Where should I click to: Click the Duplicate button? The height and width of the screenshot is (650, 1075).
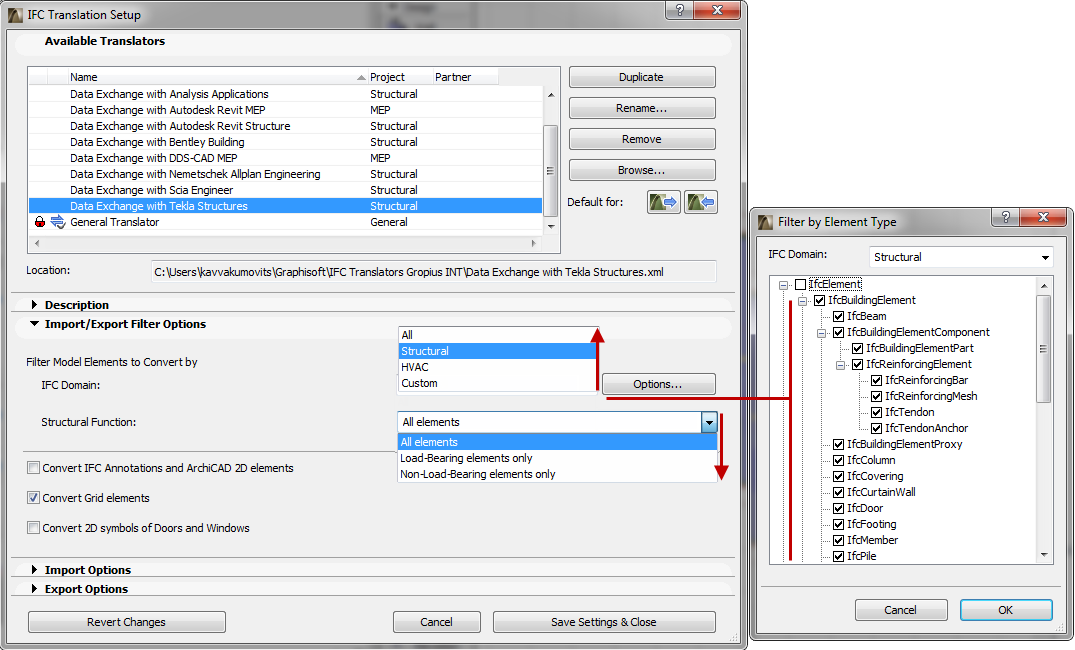pyautogui.click(x=642, y=77)
